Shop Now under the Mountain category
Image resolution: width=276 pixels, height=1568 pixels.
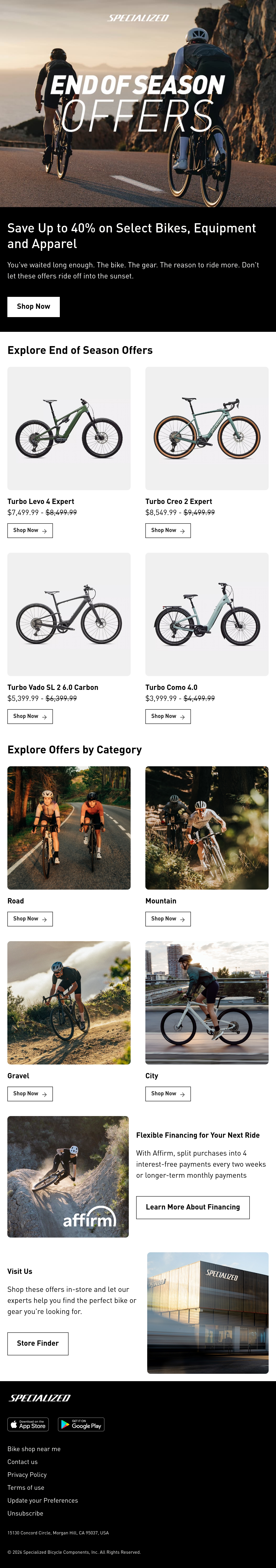click(168, 919)
